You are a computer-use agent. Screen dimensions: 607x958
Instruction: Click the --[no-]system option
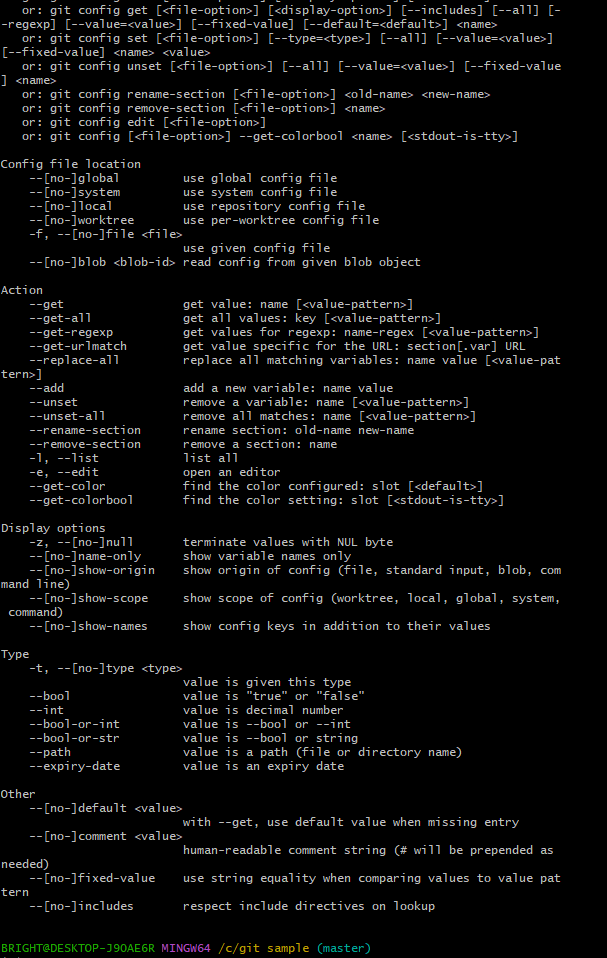click(75, 192)
